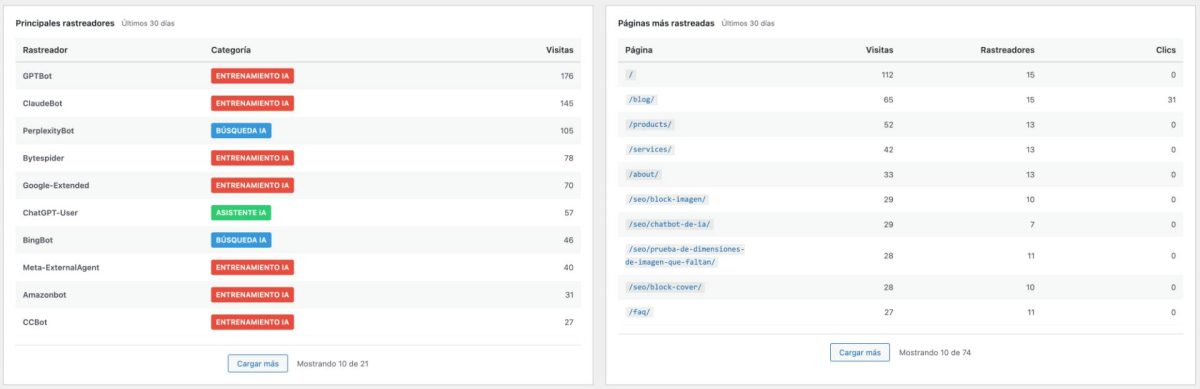Click the Clics column header

tap(1165, 49)
